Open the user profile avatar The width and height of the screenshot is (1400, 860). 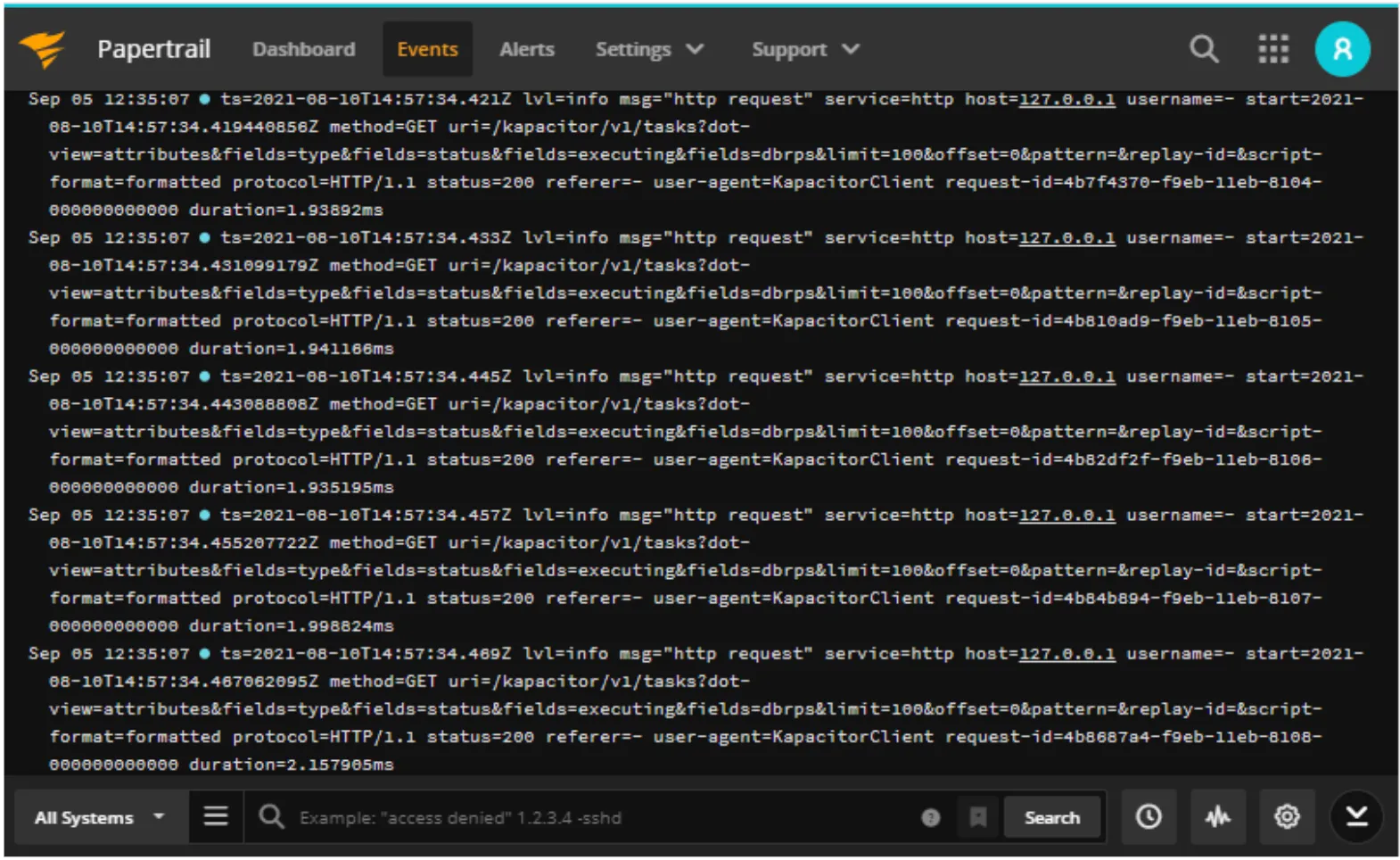pos(1342,49)
